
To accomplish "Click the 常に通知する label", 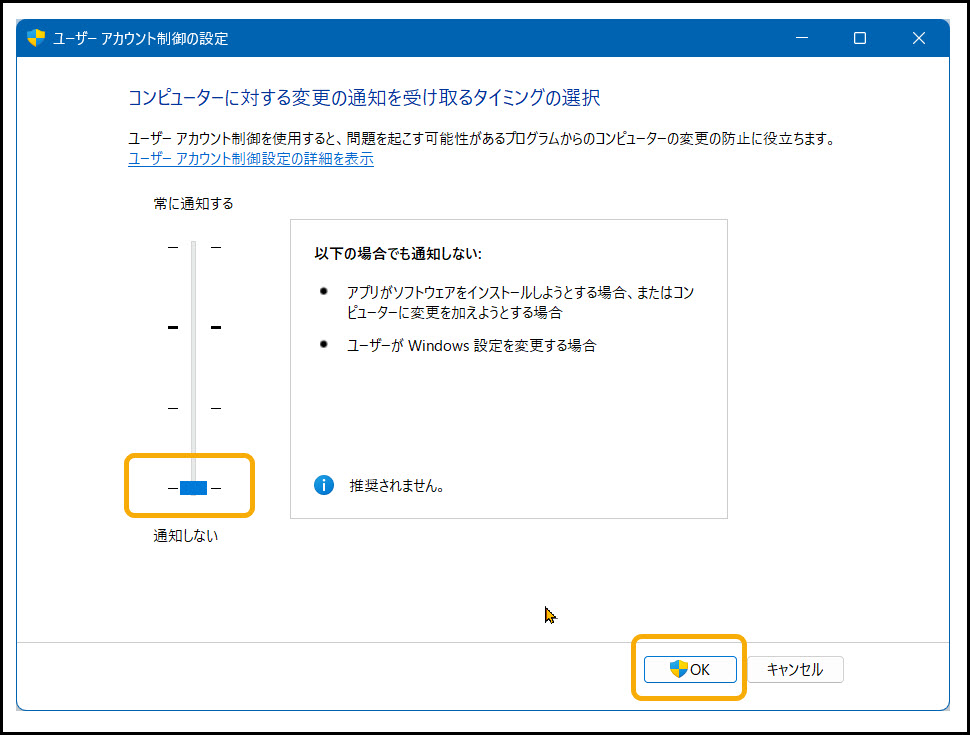I will pyautogui.click(x=194, y=204).
